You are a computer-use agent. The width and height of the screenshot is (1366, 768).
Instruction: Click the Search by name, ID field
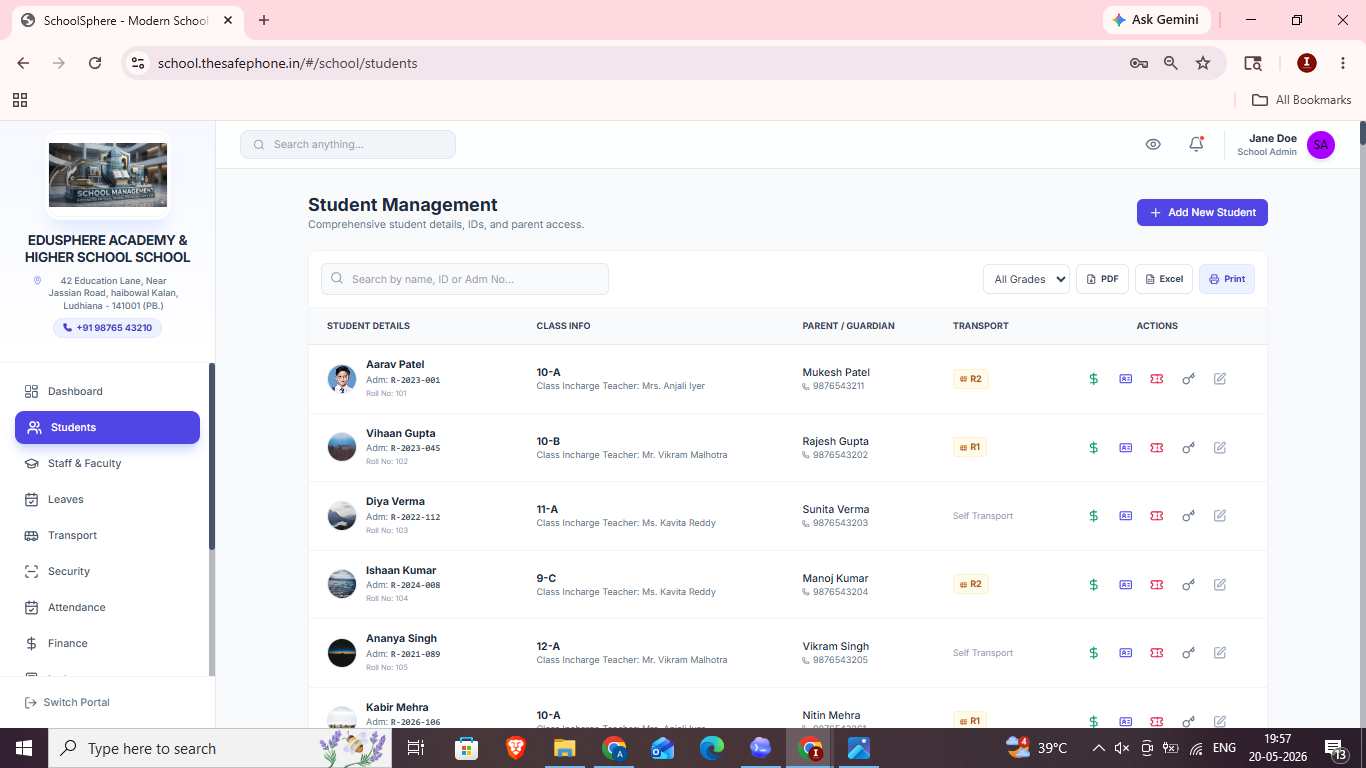coord(465,279)
